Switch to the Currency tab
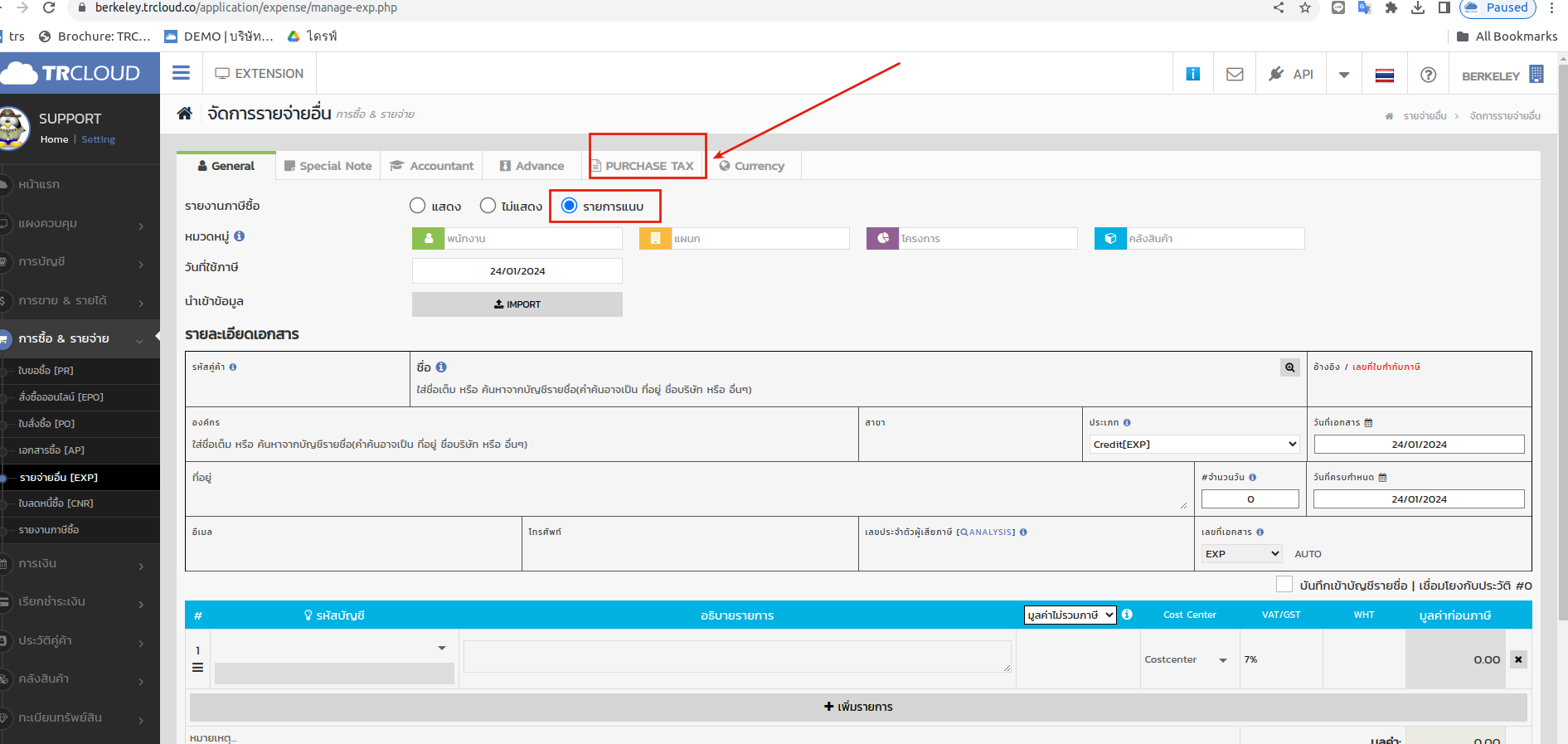 click(x=751, y=166)
